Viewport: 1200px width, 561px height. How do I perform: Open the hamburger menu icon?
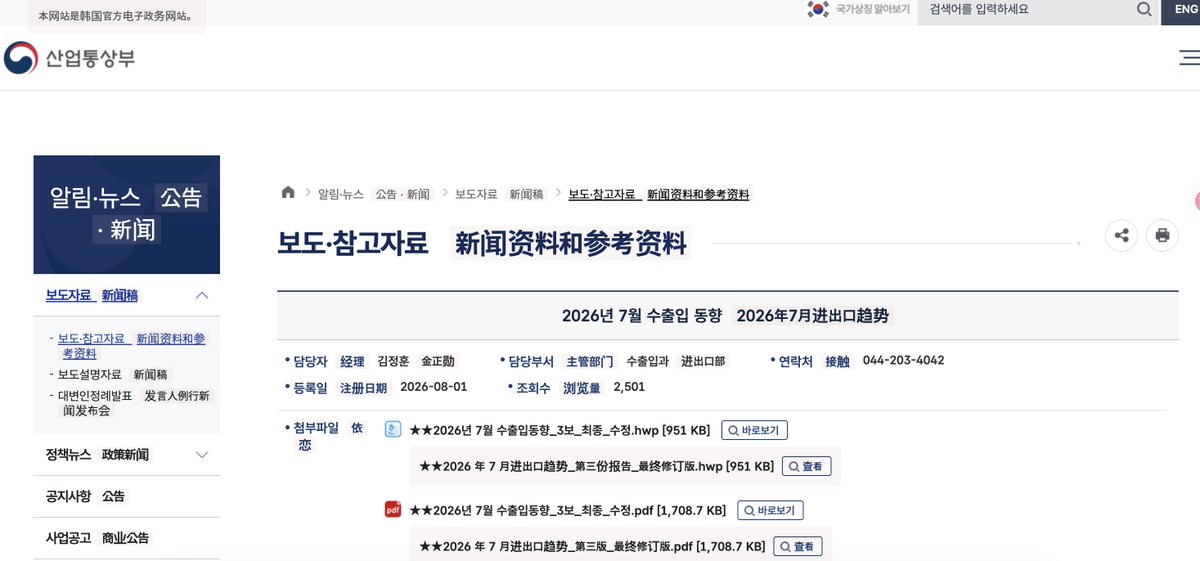[1189, 58]
